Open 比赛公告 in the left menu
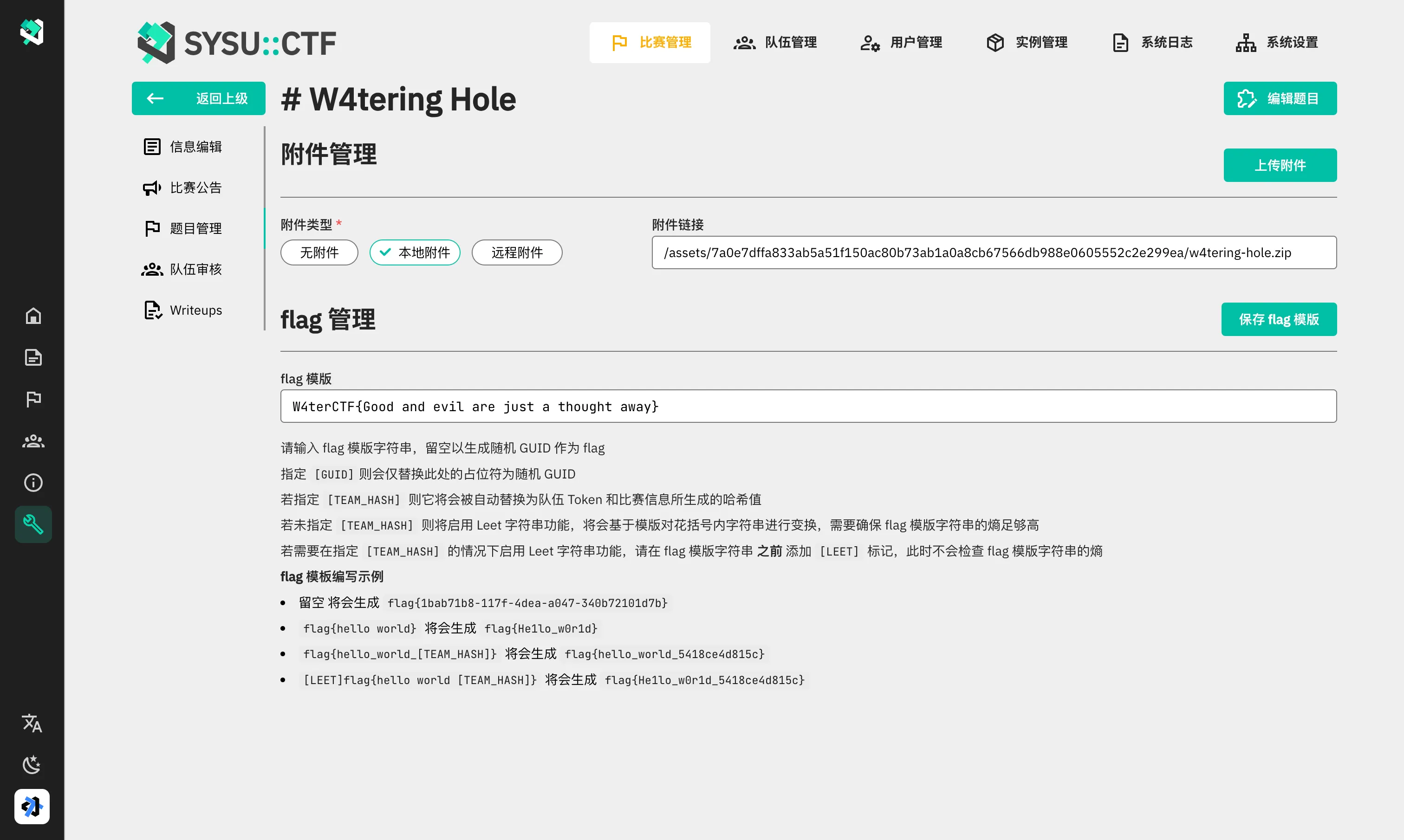 pos(196,187)
